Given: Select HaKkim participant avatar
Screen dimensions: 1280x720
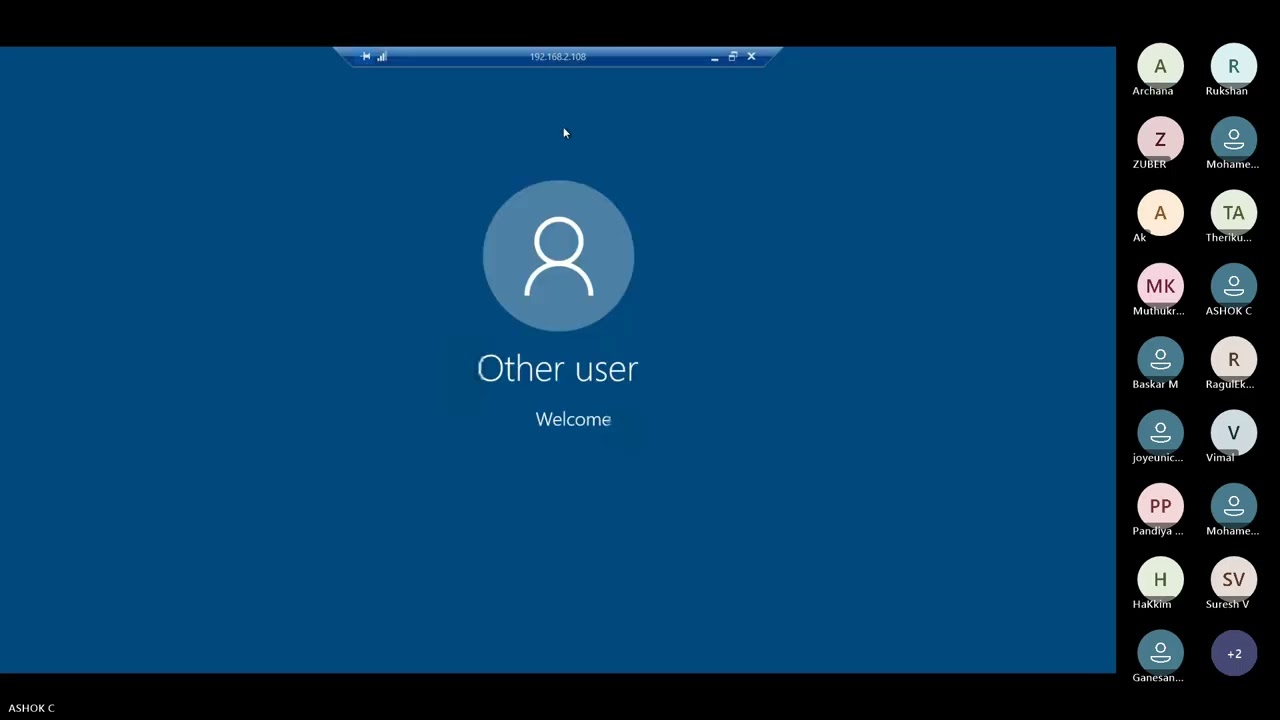Looking at the screenshot, I should tap(1160, 580).
